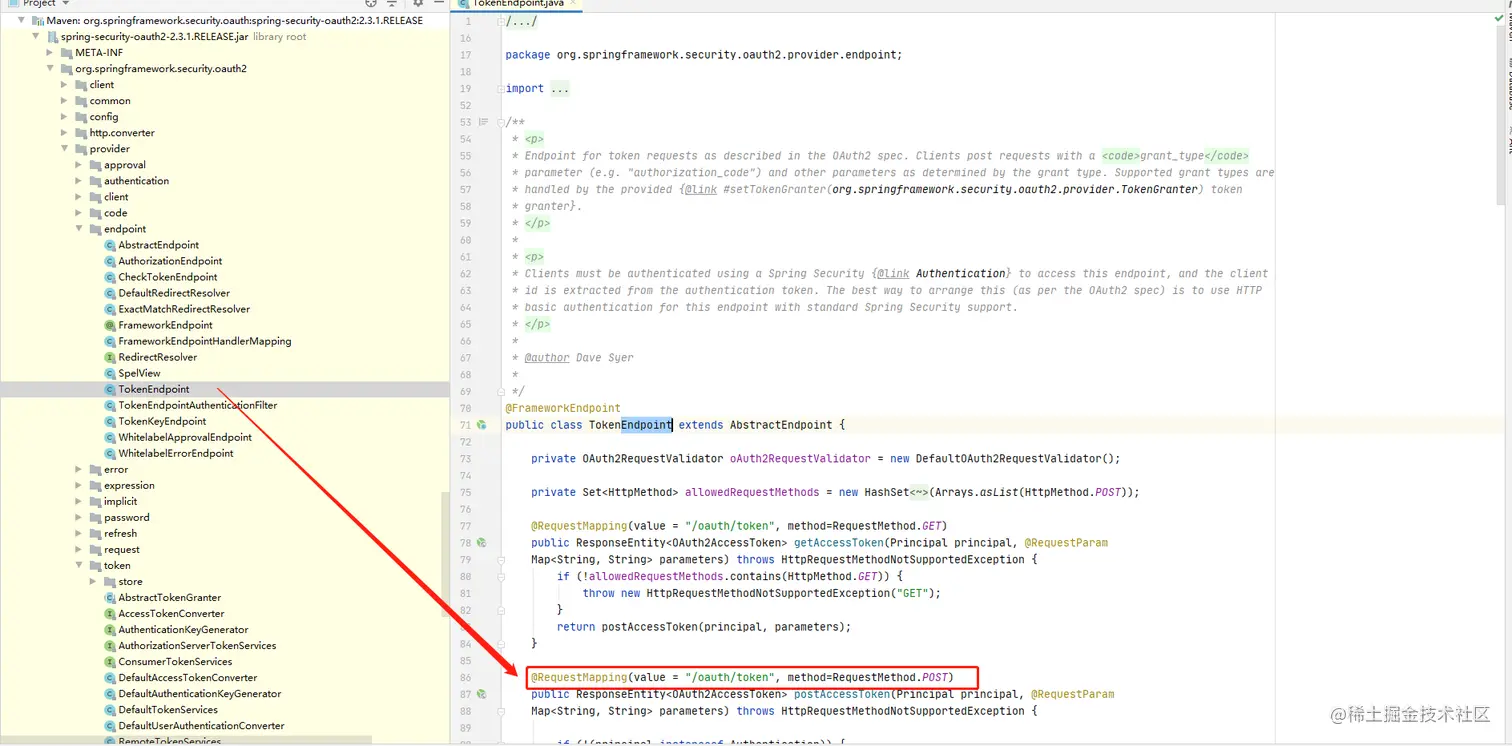
Task: Select TokenKeyEndpoint in the project tree
Action: (x=162, y=421)
